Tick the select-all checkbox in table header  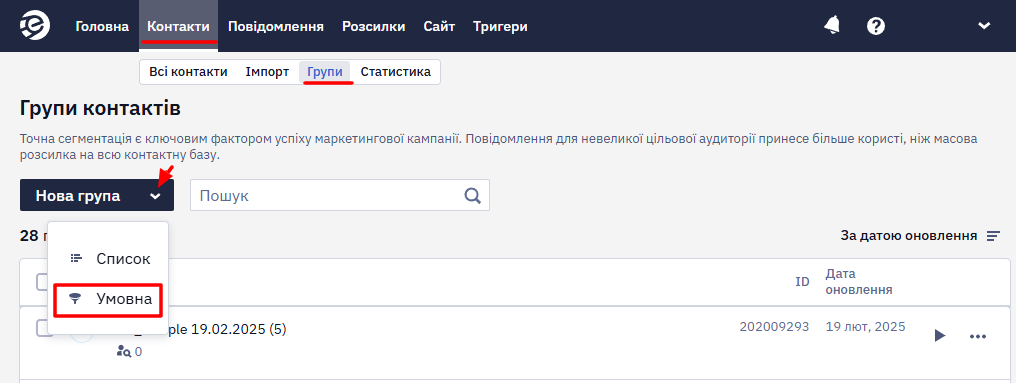(x=41, y=281)
